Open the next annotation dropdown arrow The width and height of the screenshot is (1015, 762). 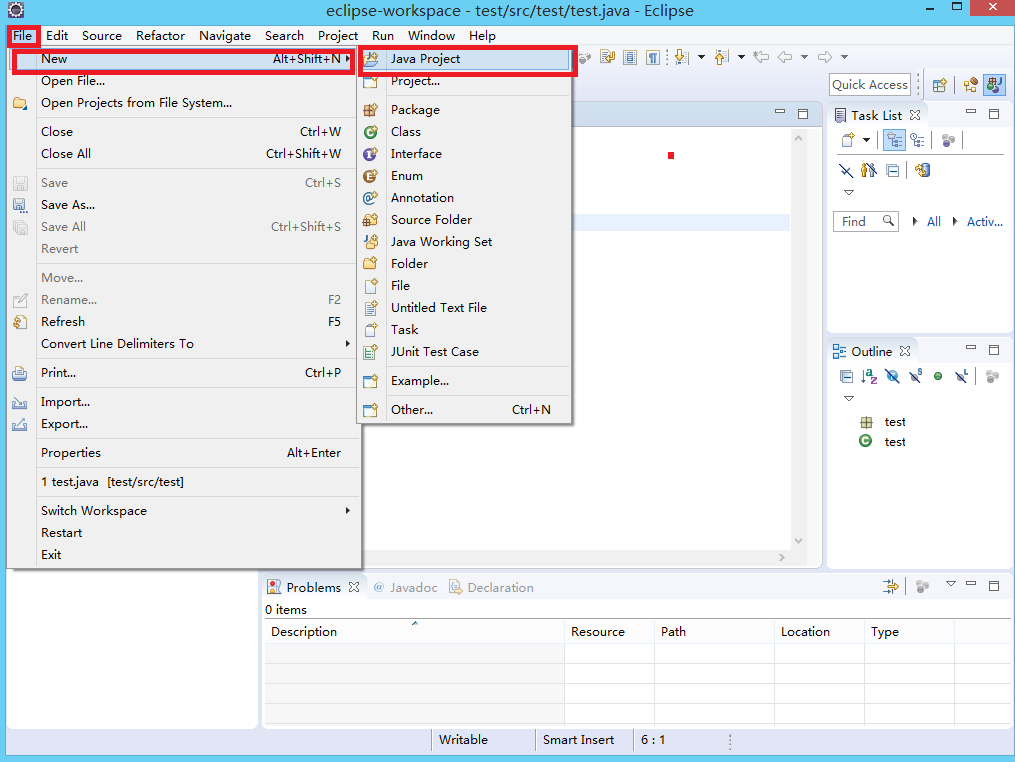701,57
